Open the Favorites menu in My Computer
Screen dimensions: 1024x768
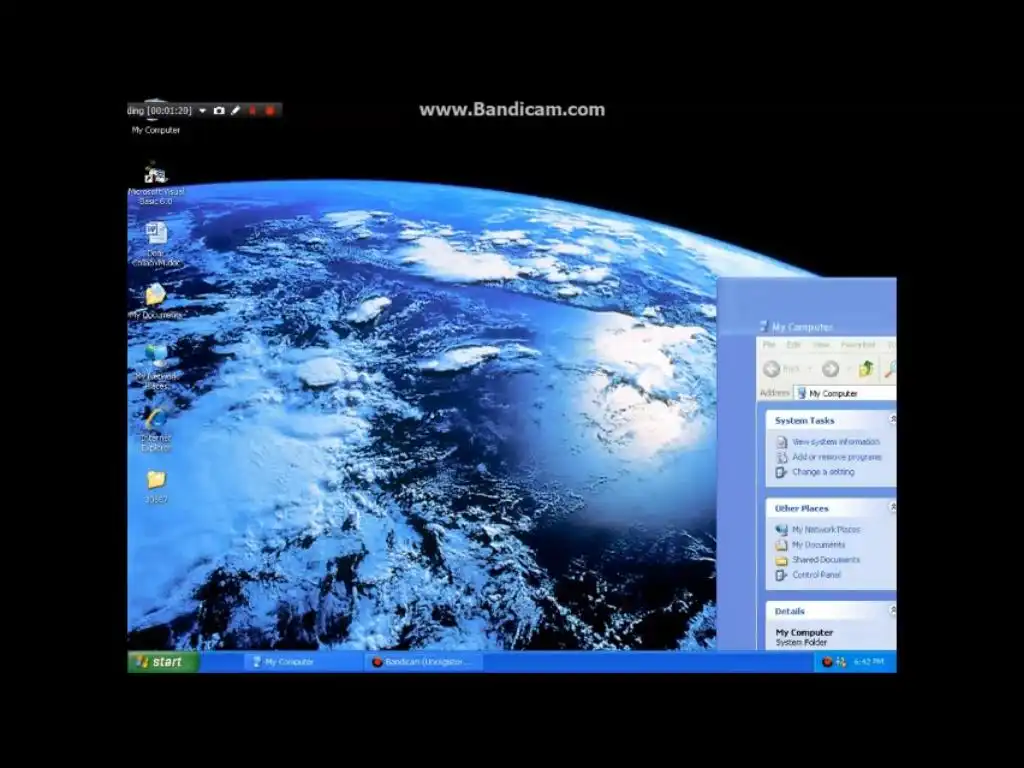click(857, 344)
